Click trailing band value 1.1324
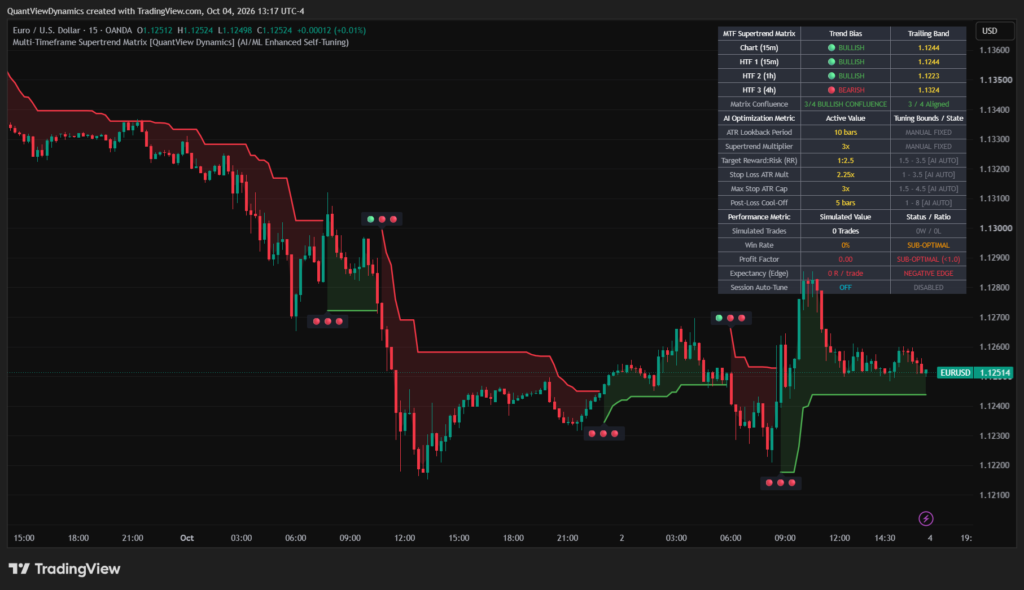The height and width of the screenshot is (590, 1024). [928, 90]
